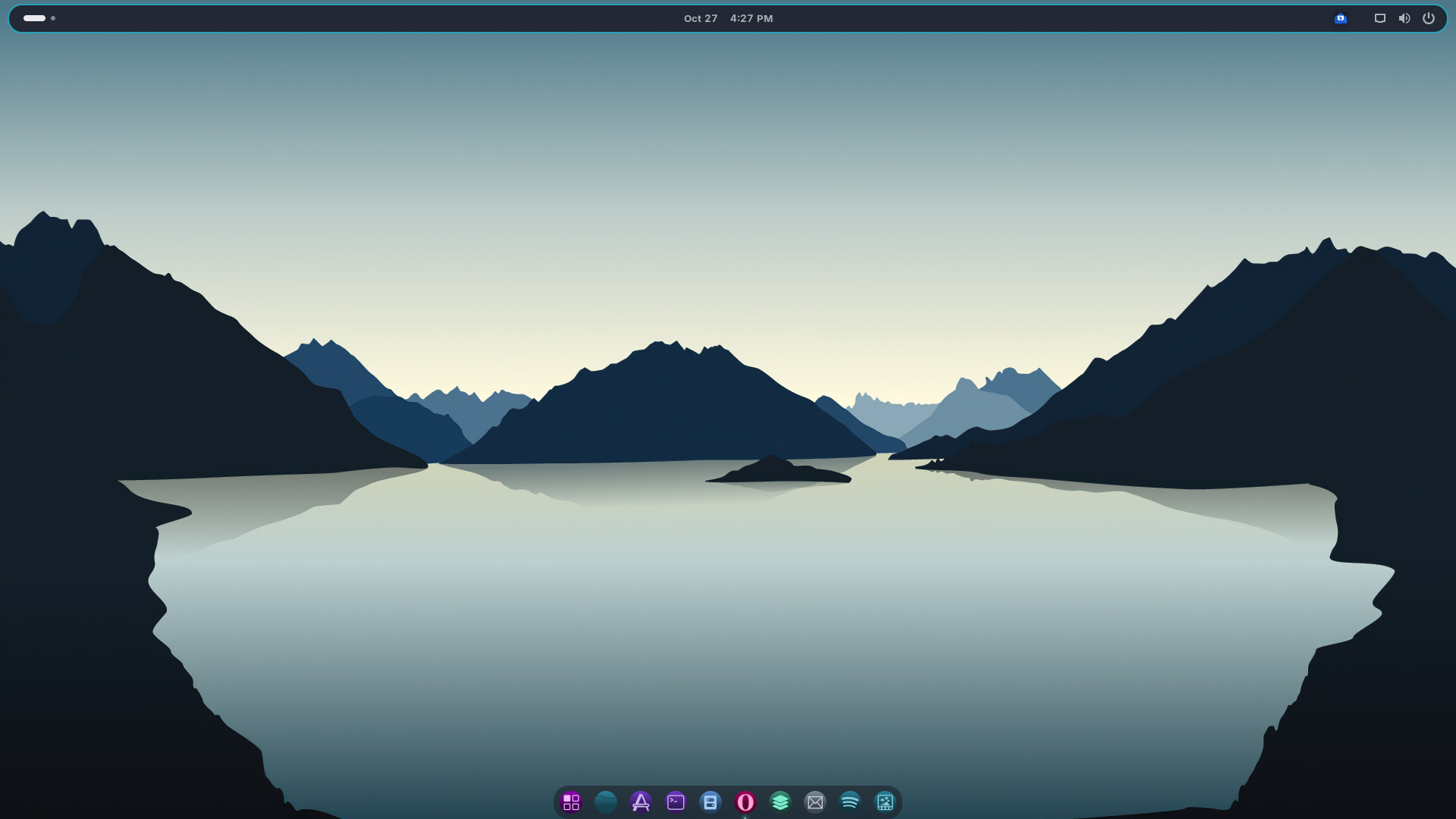Click the blue mail tray indicator
The width and height of the screenshot is (1456, 819).
[1341, 18]
